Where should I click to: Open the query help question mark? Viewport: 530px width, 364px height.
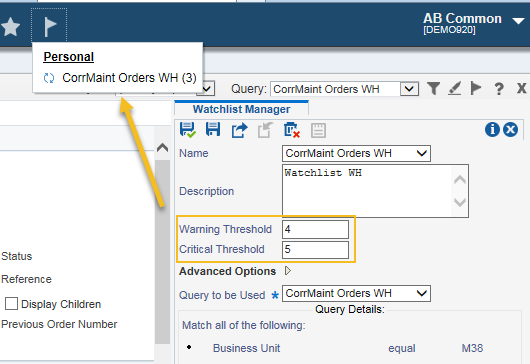click(x=499, y=89)
